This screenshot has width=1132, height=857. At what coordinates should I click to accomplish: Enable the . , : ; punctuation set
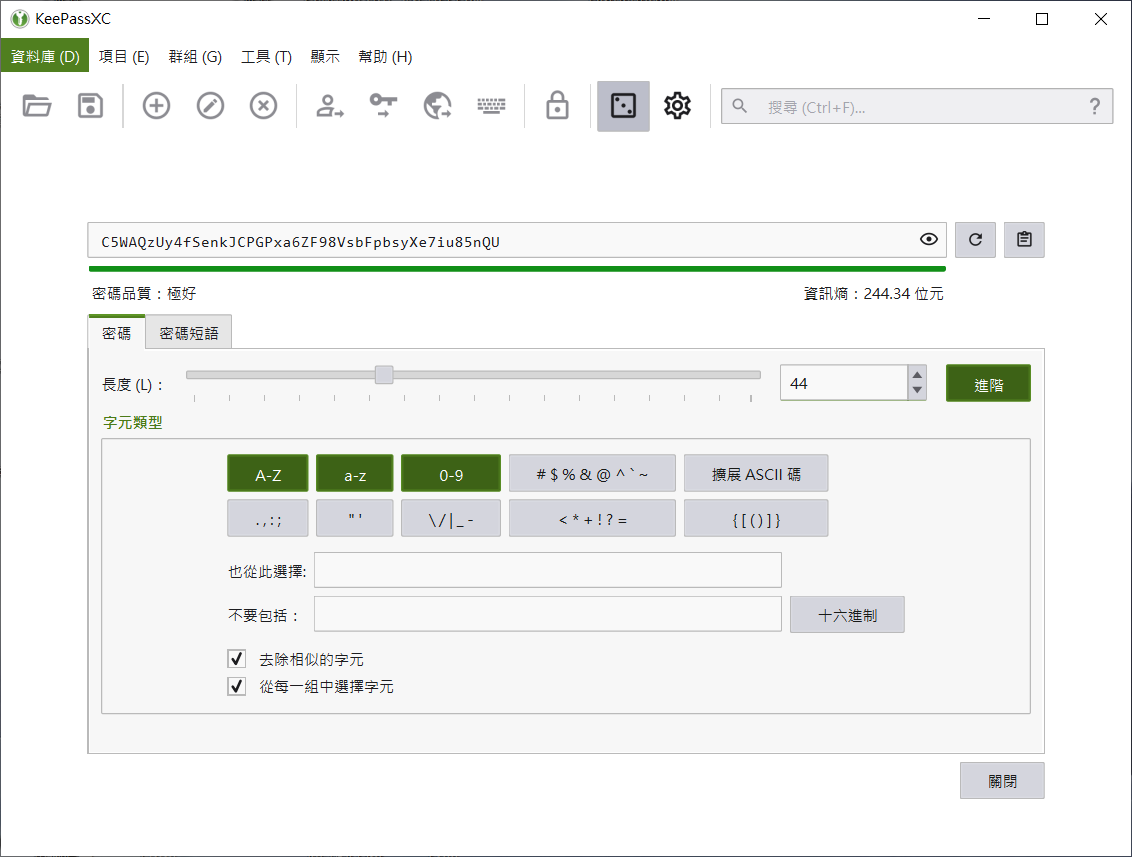point(268,518)
